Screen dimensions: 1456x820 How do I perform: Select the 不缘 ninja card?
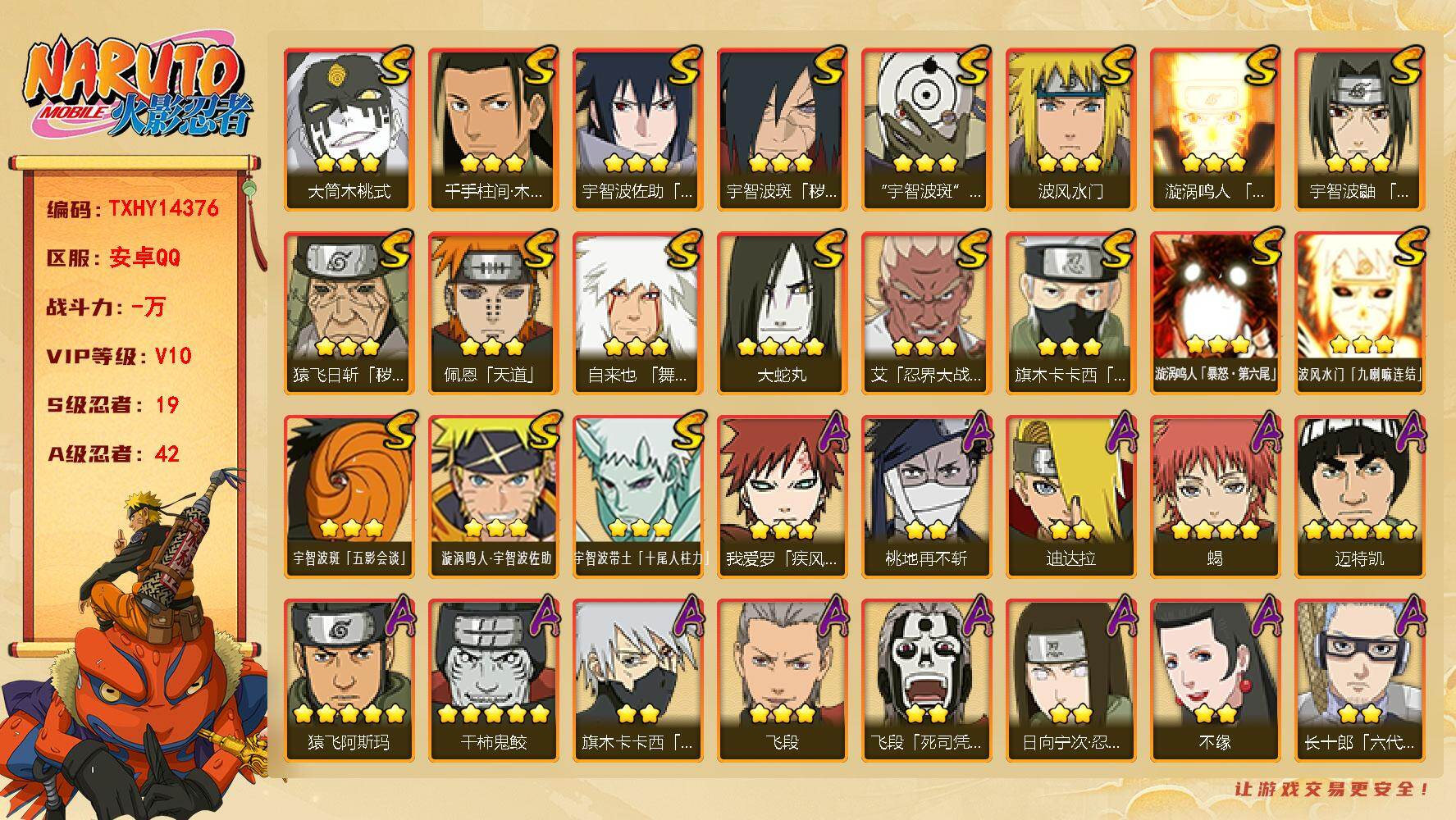[1215, 681]
